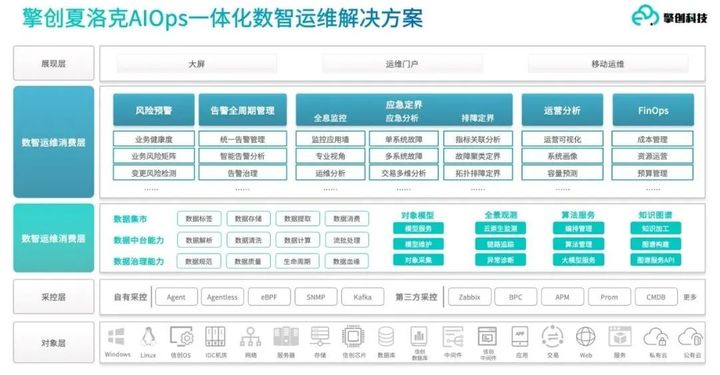Click the 告警治理 box
The image size is (720, 375).
[x=242, y=173]
